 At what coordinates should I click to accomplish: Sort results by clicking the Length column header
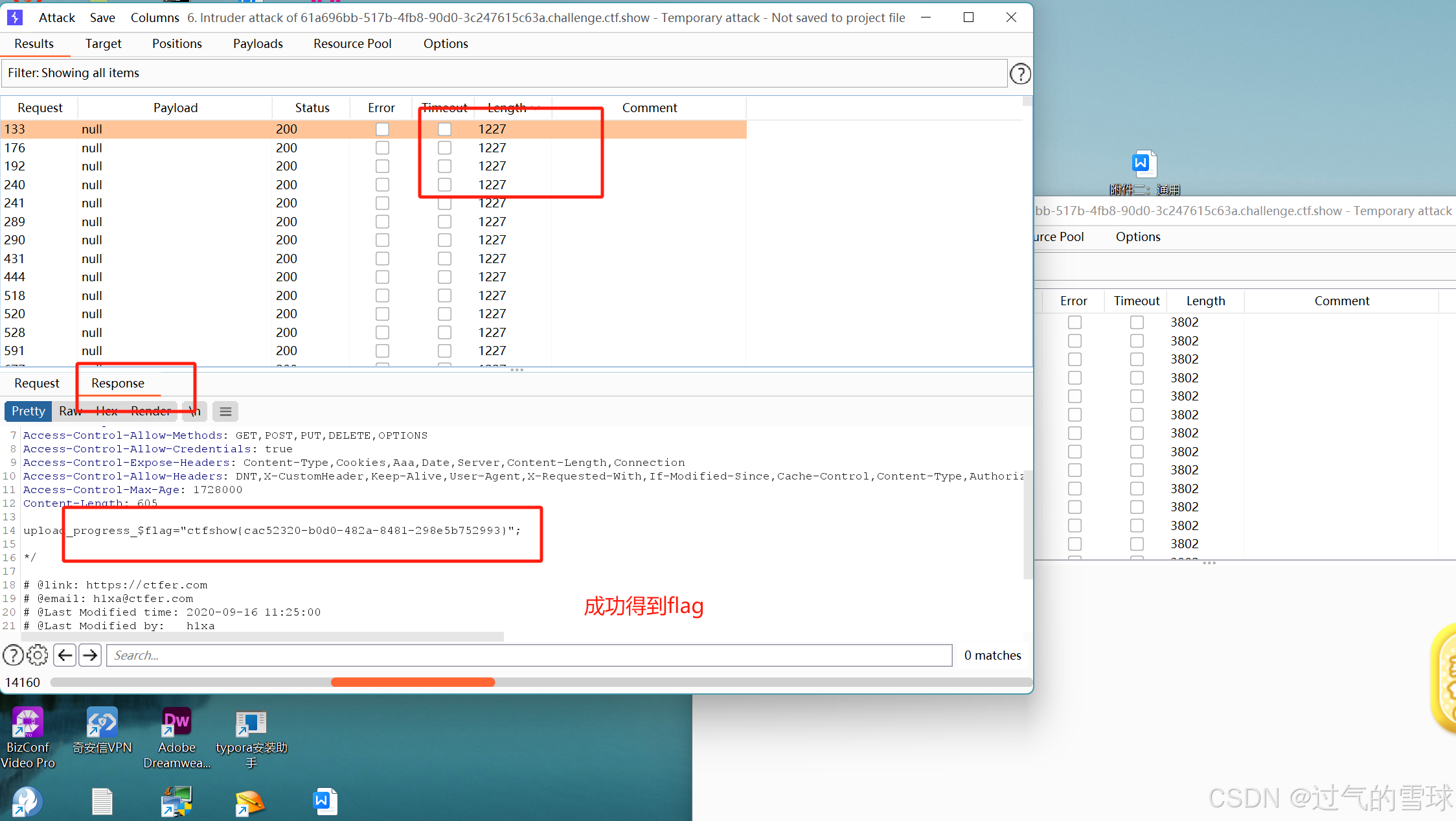[x=506, y=108]
